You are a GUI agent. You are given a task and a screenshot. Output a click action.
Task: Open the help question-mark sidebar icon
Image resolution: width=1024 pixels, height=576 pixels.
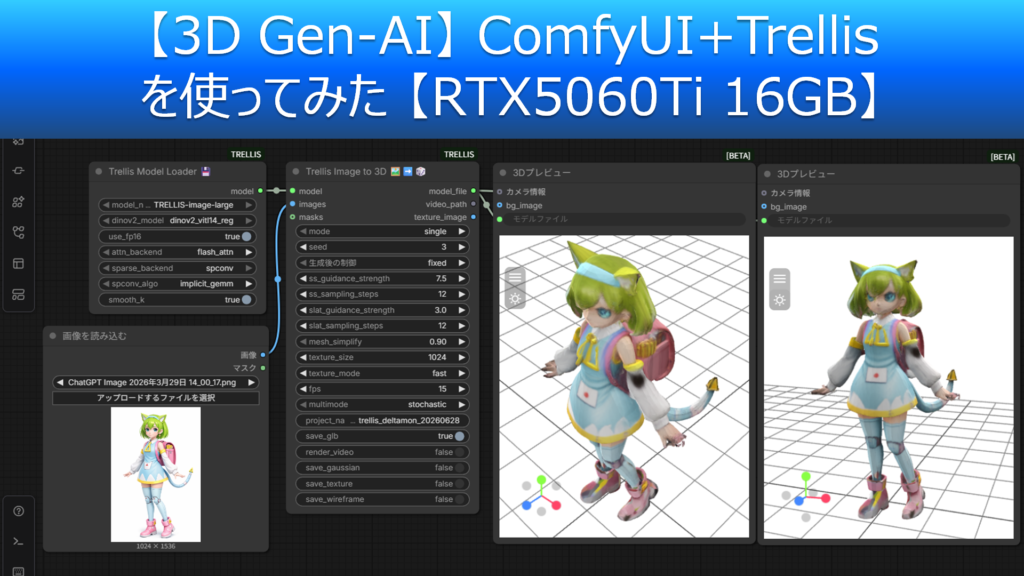pyautogui.click(x=18, y=511)
